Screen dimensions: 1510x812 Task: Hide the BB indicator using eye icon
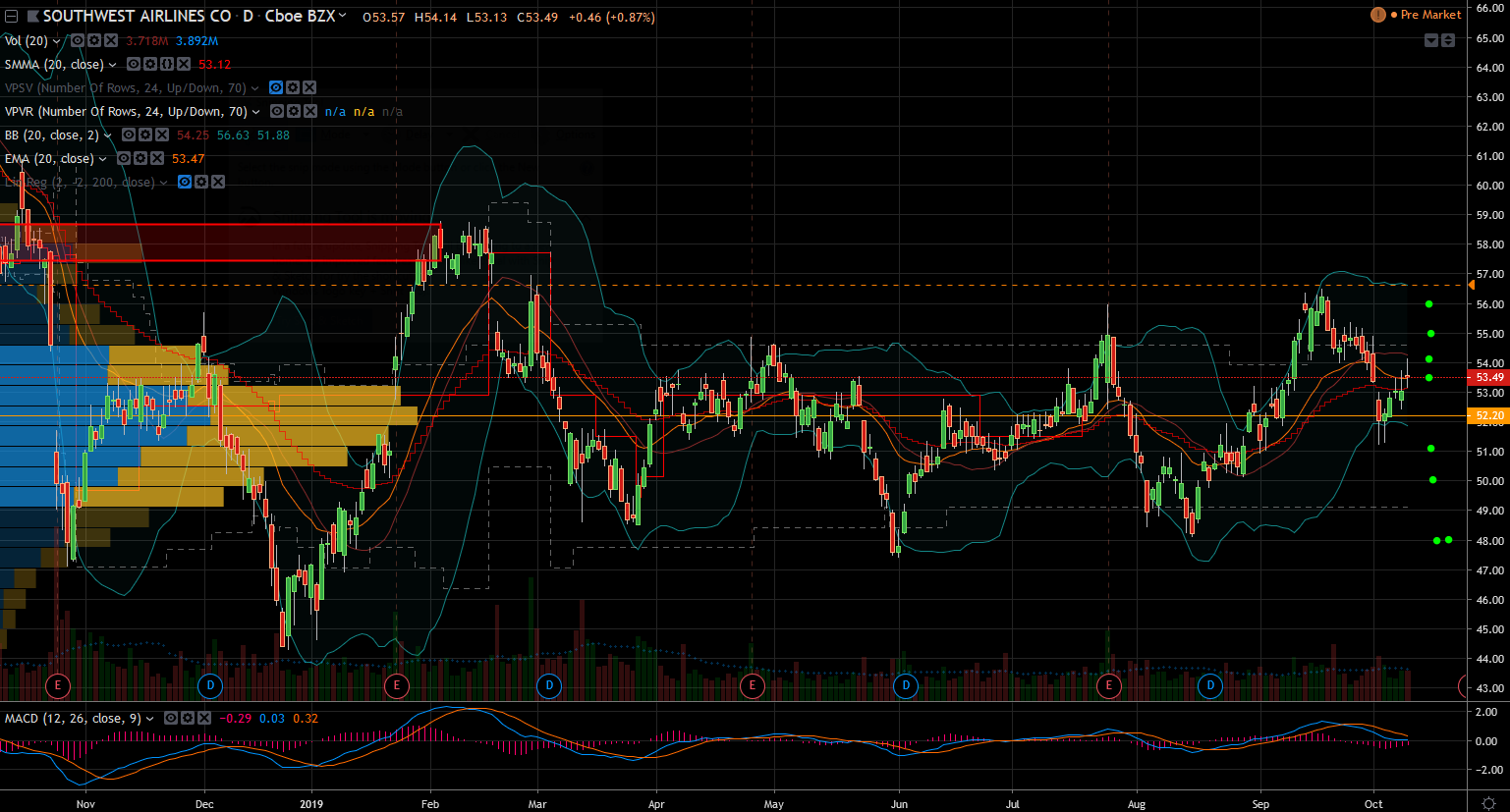coord(129,135)
